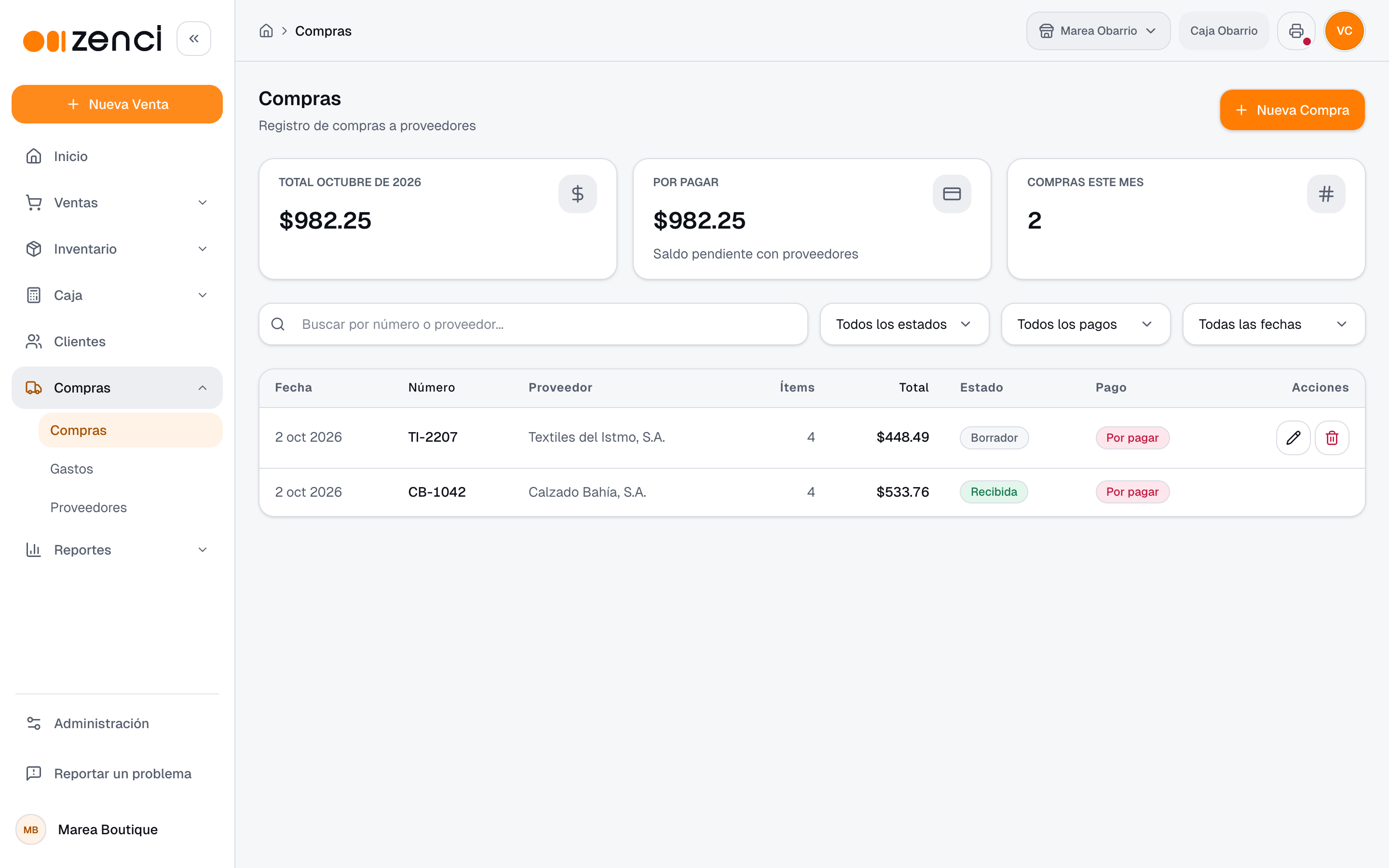Click the Borrador status badge
Image resolution: width=1389 pixels, height=868 pixels.
tap(994, 438)
